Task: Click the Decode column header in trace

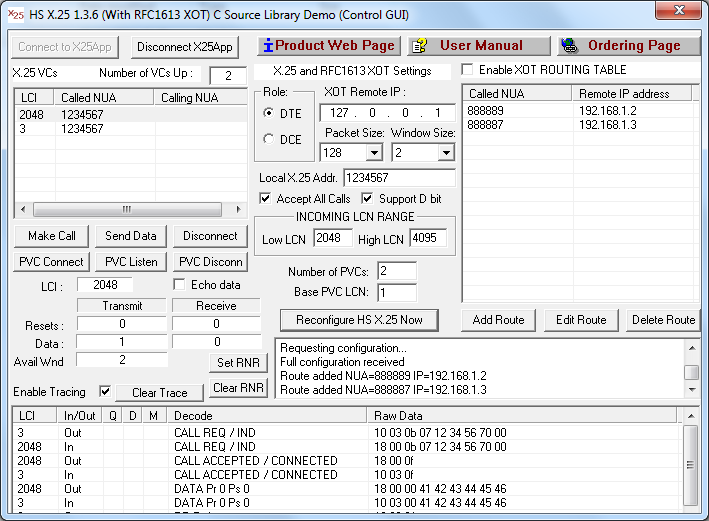Action: tap(267, 415)
